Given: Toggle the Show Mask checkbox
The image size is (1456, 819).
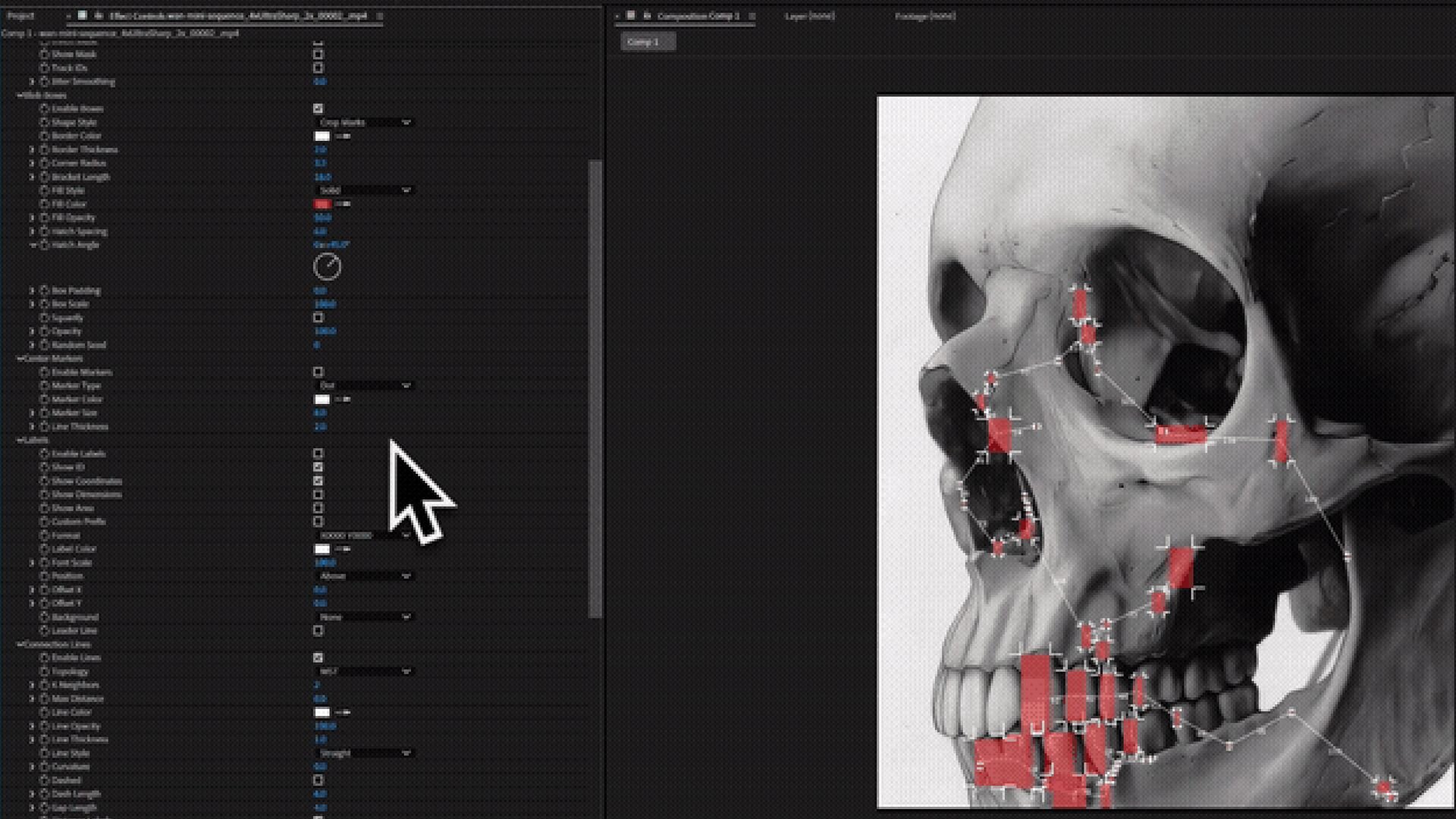Looking at the screenshot, I should click(x=318, y=55).
